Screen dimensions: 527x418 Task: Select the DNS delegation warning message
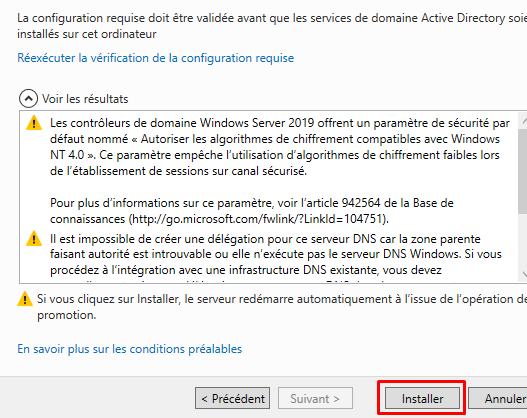tap(276, 257)
